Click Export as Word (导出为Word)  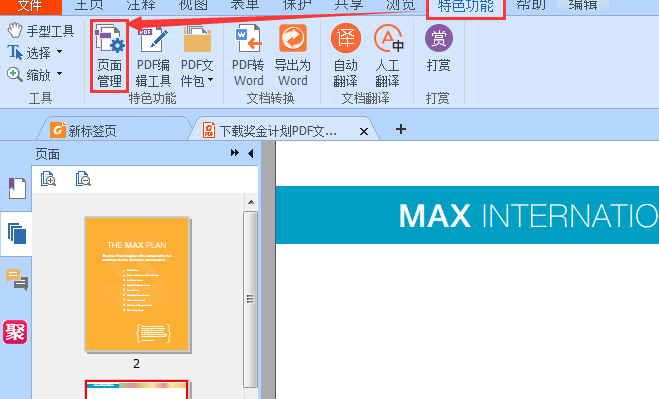293,55
